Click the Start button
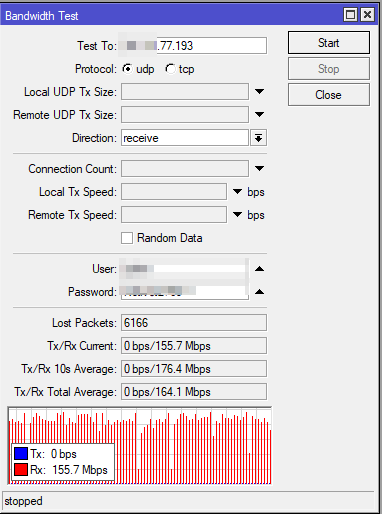Screen dimensions: 382x514 (x=329, y=43)
